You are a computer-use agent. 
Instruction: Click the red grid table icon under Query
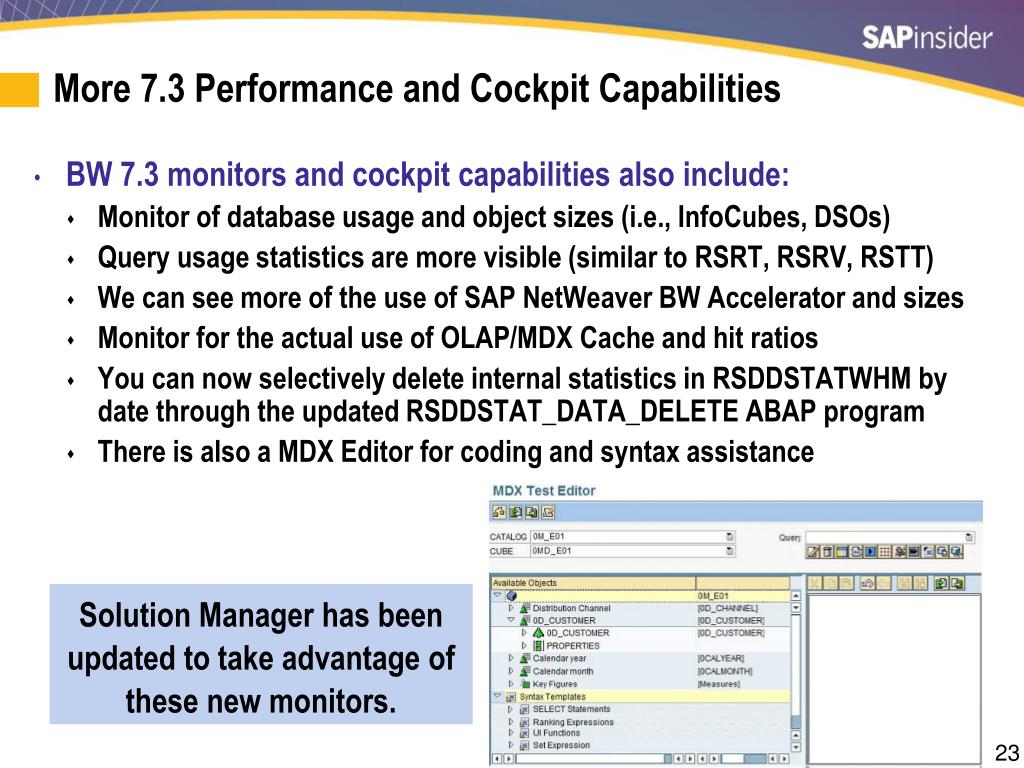tap(885, 552)
